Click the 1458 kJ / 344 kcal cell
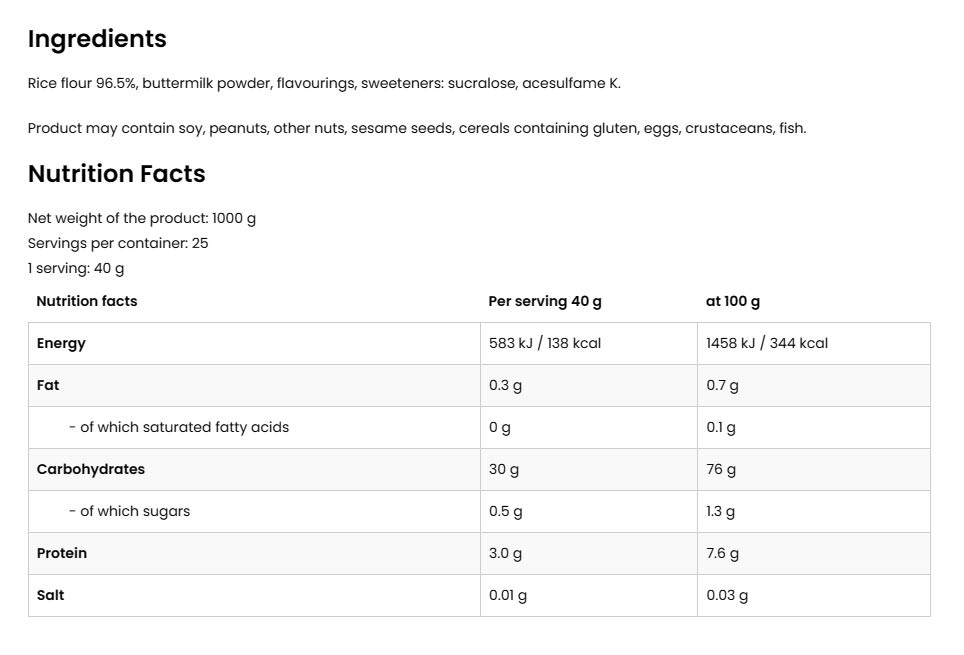The image size is (964, 655). click(x=767, y=343)
